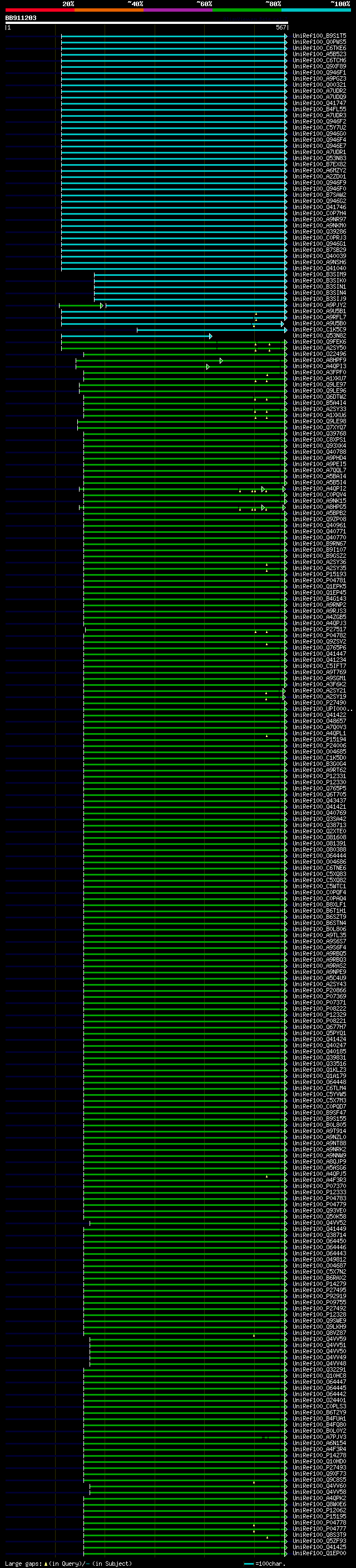
Task: Select hit UniRef100_O48657
Action: (319, 721)
